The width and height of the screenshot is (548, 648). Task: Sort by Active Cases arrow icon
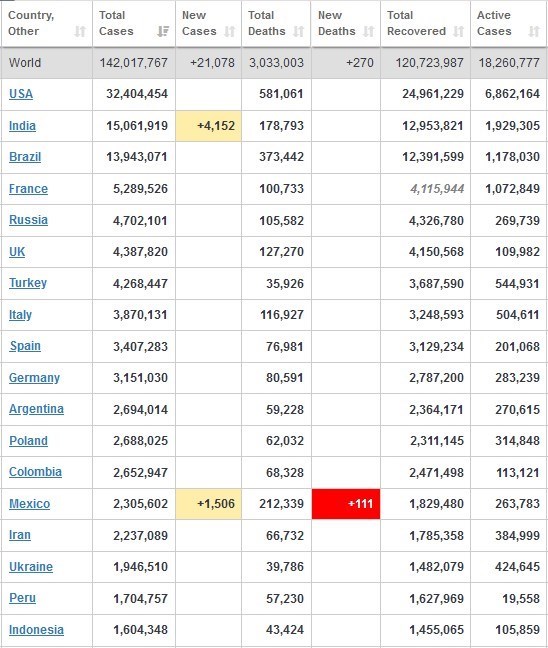click(534, 31)
